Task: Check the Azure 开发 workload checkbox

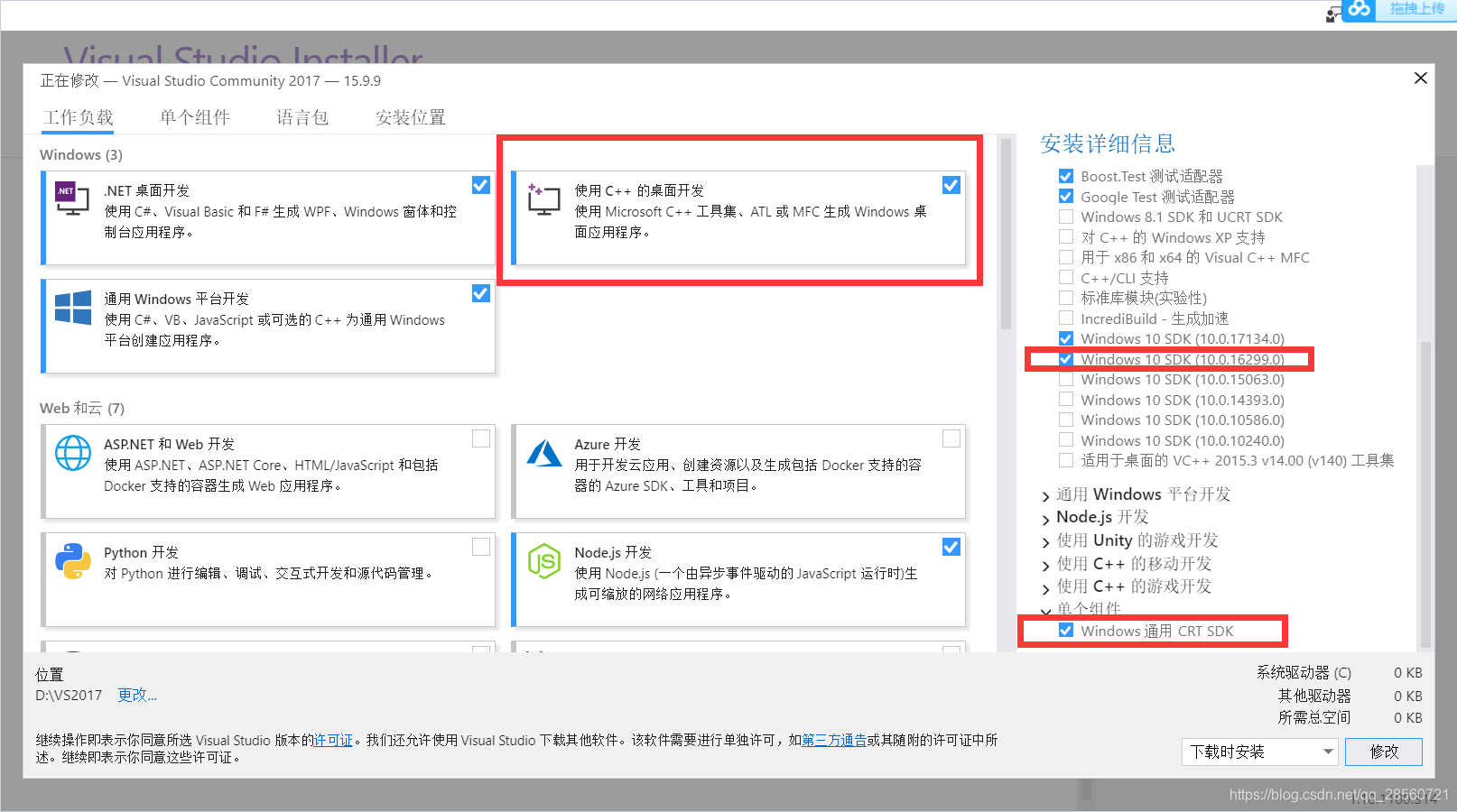Action: coord(951,438)
